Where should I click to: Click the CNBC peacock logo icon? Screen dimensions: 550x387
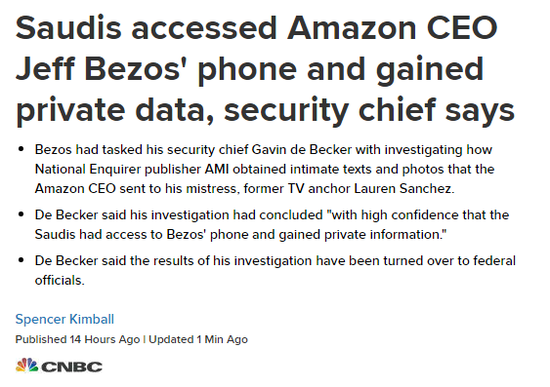pos(27,365)
